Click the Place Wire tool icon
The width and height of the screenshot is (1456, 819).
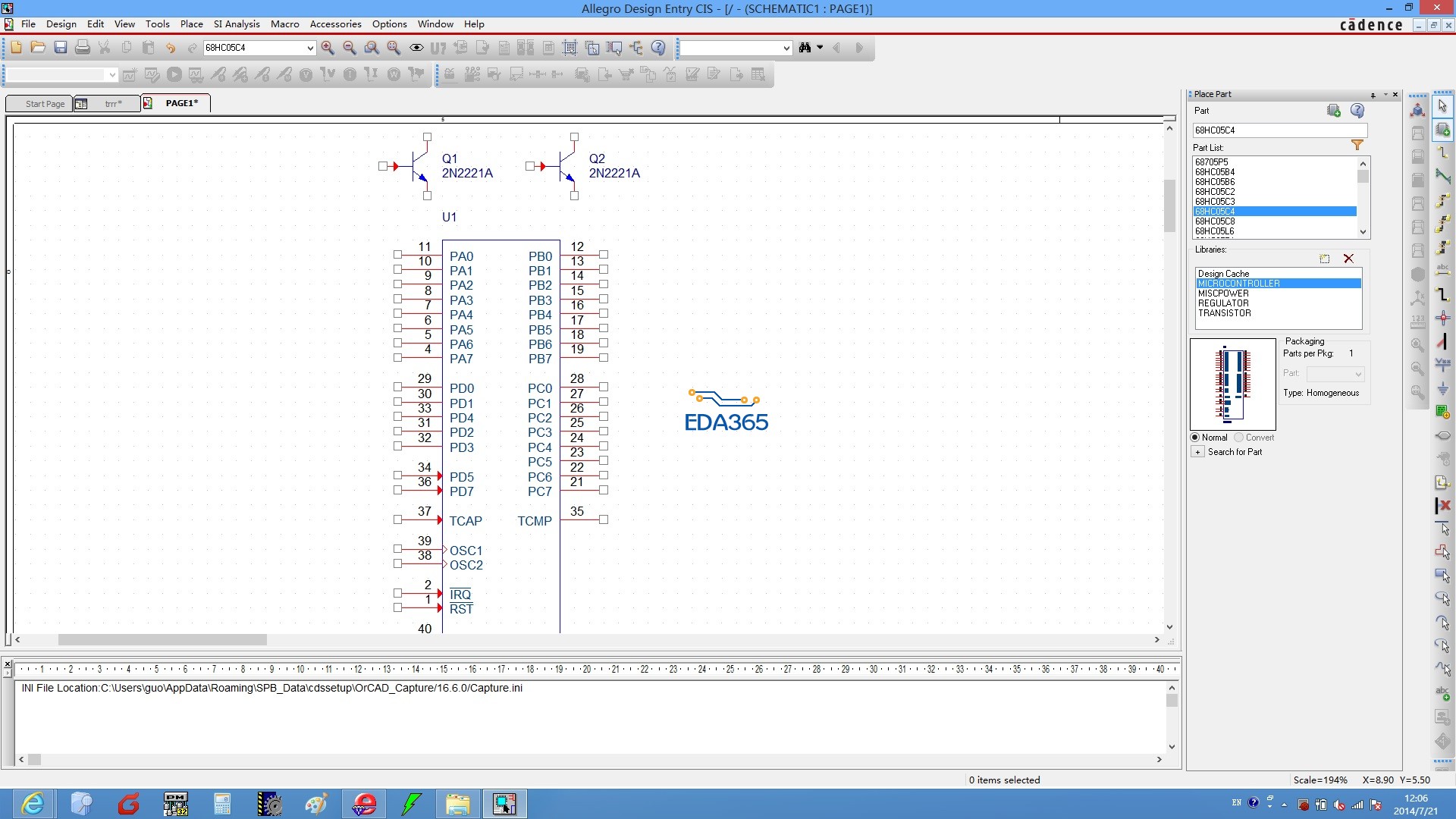point(1442,153)
